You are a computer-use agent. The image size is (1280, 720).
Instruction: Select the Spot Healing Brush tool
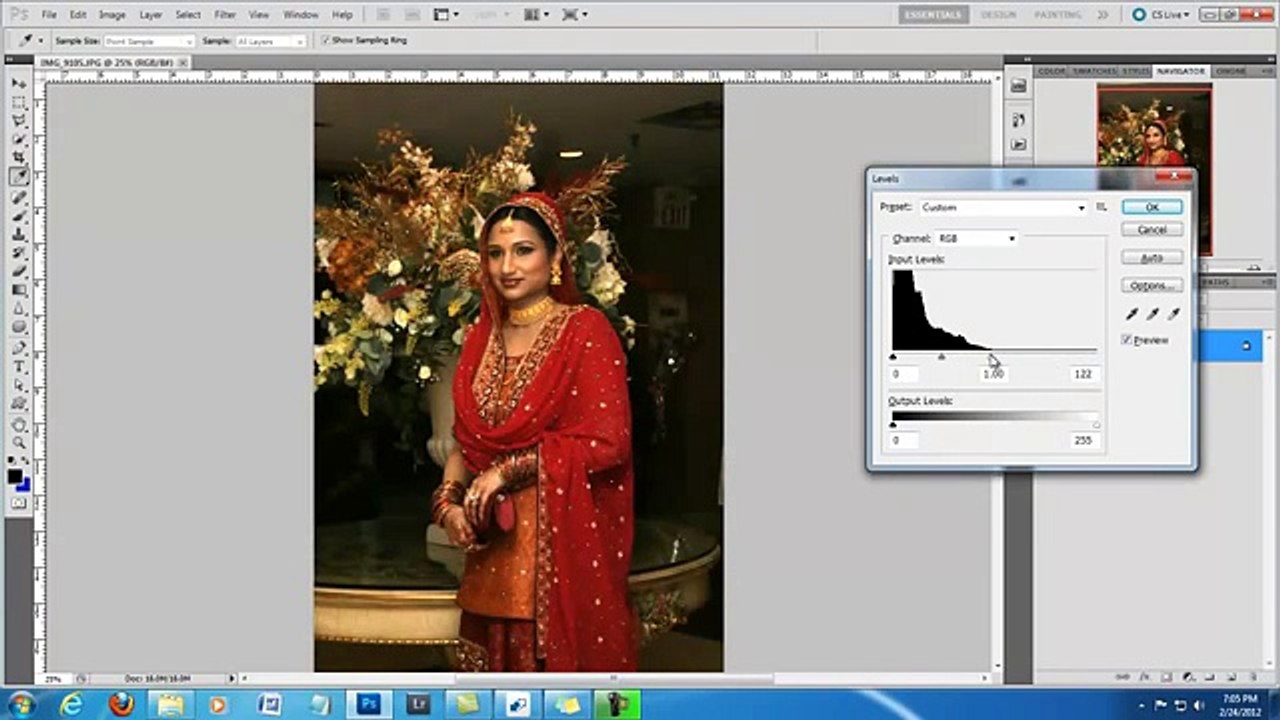(19, 197)
